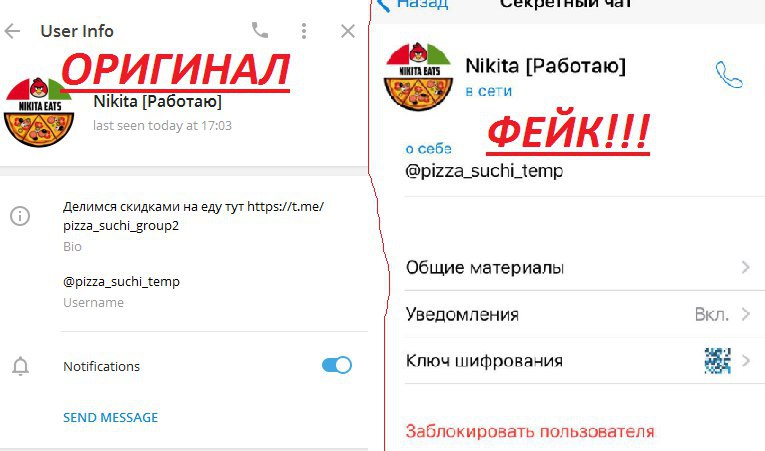The width and height of the screenshot is (765, 451).
Task: Expand Общие материалы with its chevron
Action: click(x=745, y=267)
